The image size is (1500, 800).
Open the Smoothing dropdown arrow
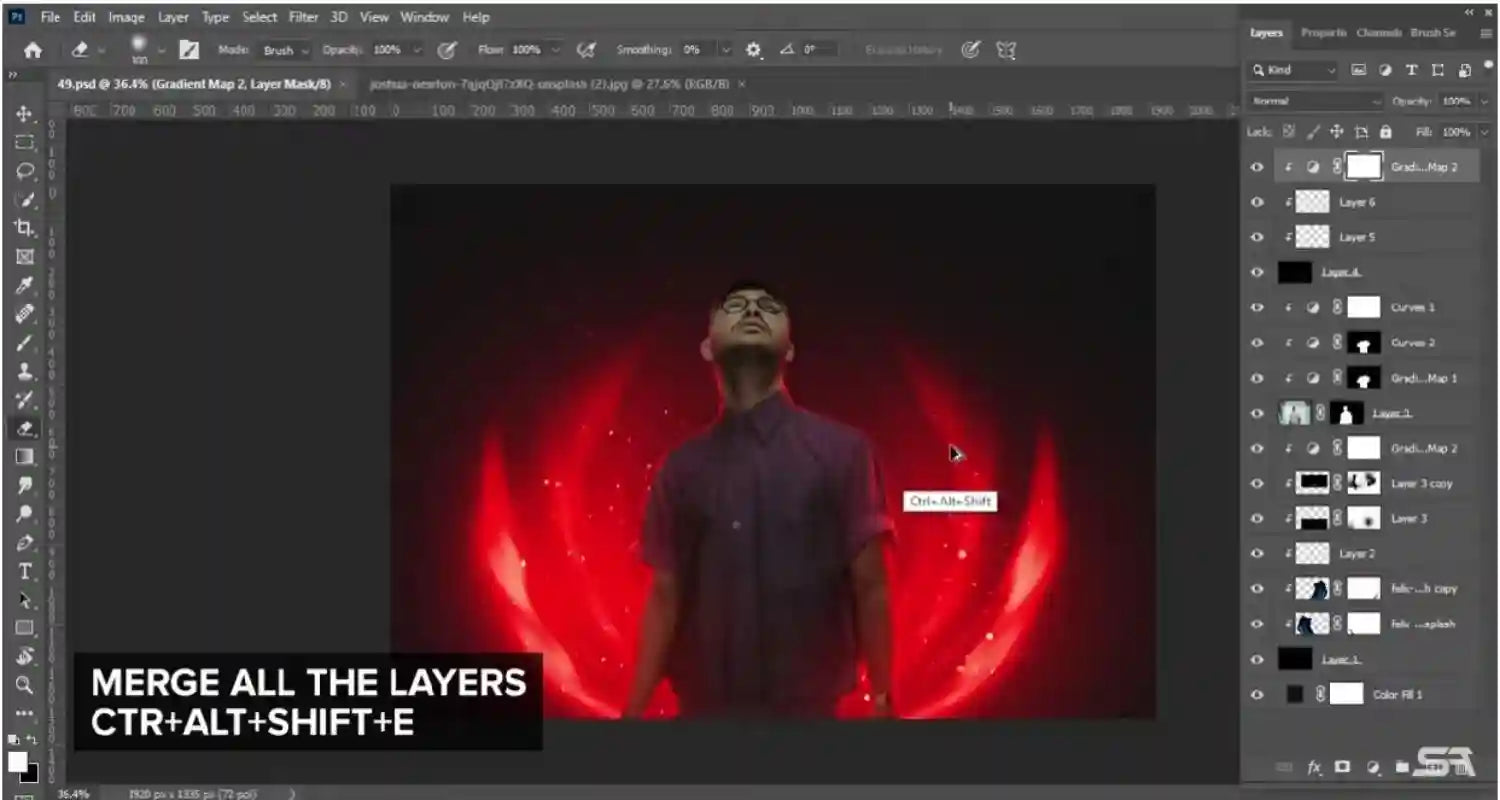[x=725, y=50]
